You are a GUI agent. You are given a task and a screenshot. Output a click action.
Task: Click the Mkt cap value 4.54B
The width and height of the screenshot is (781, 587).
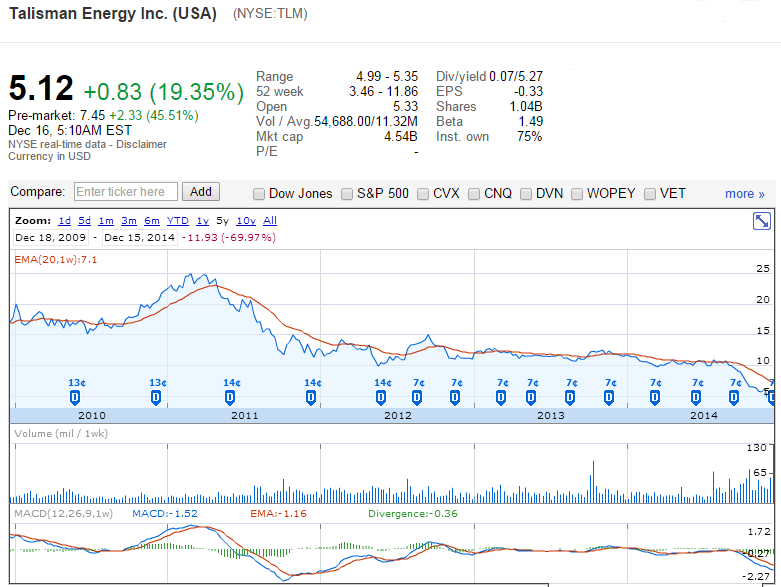pyautogui.click(x=400, y=136)
